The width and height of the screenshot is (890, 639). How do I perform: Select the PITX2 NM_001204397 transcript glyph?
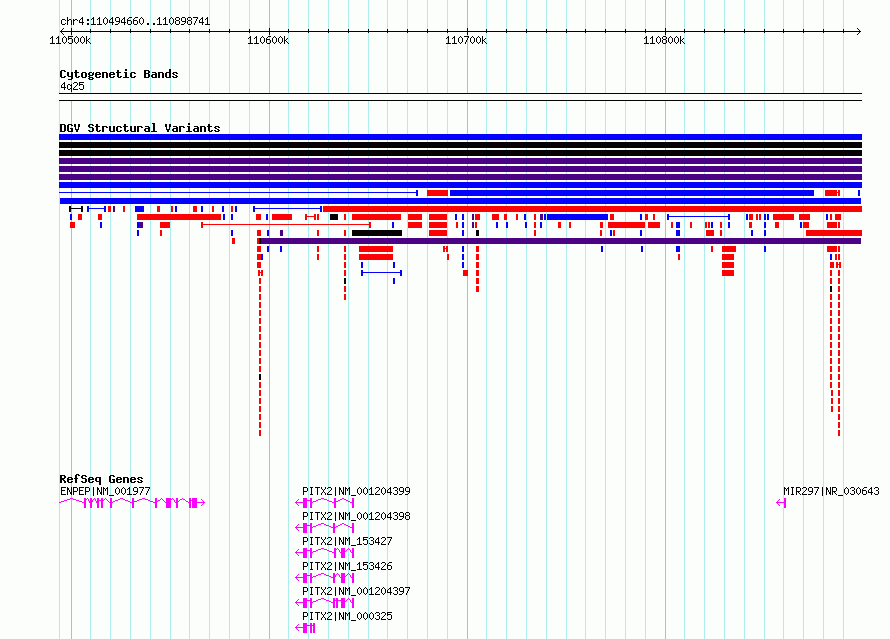click(325, 603)
